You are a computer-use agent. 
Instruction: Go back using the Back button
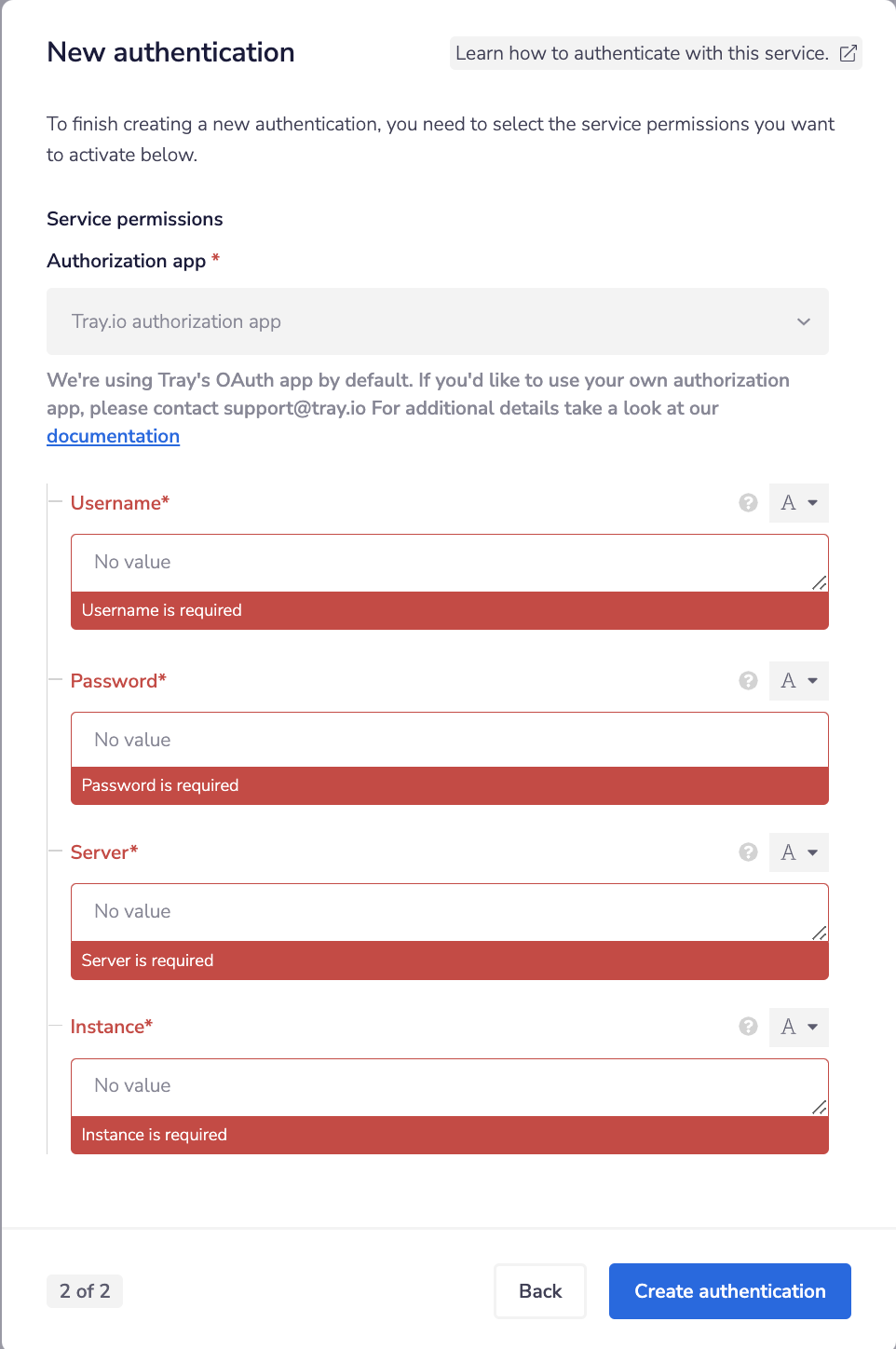(540, 1291)
